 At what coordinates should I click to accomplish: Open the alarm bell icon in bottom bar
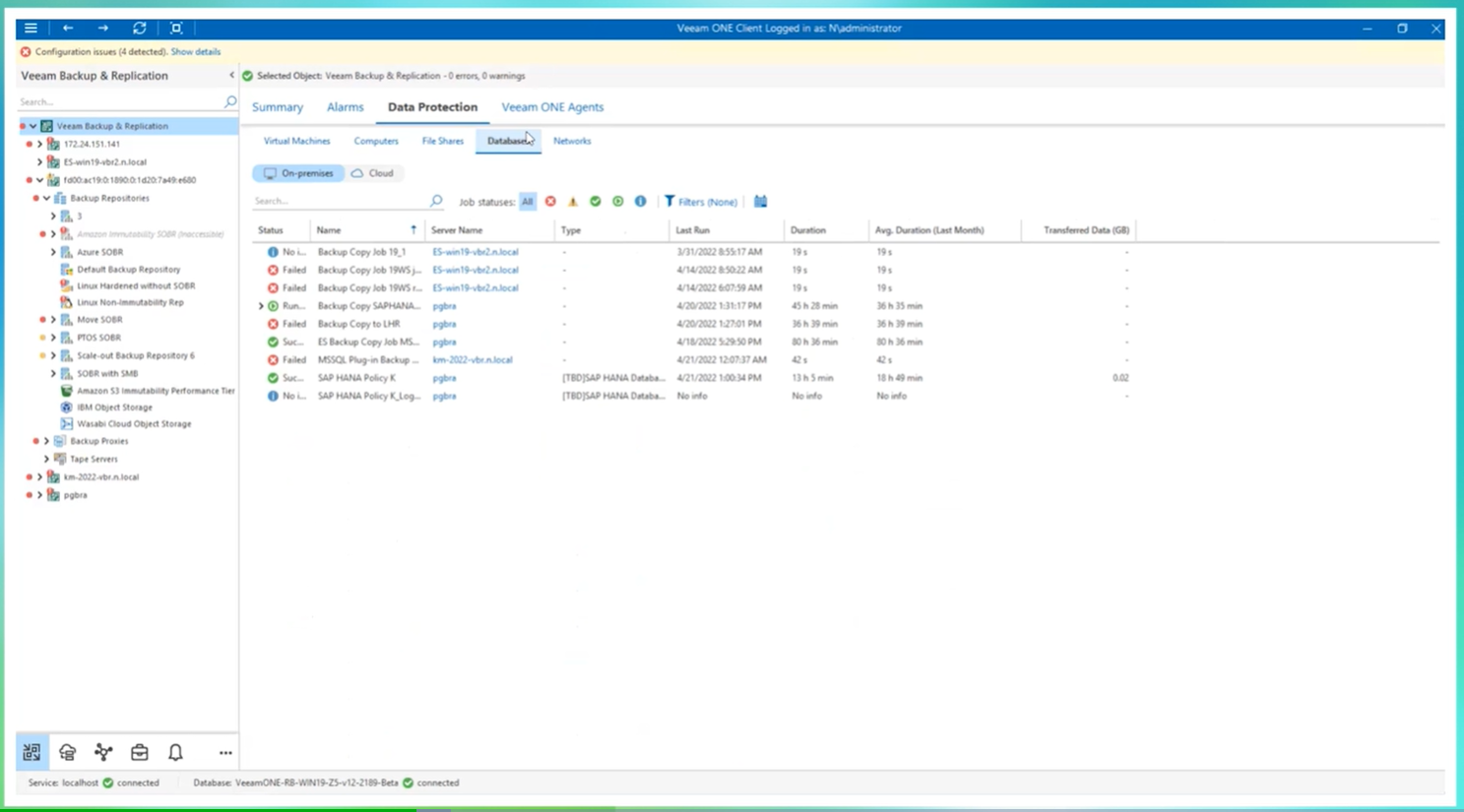pos(175,752)
